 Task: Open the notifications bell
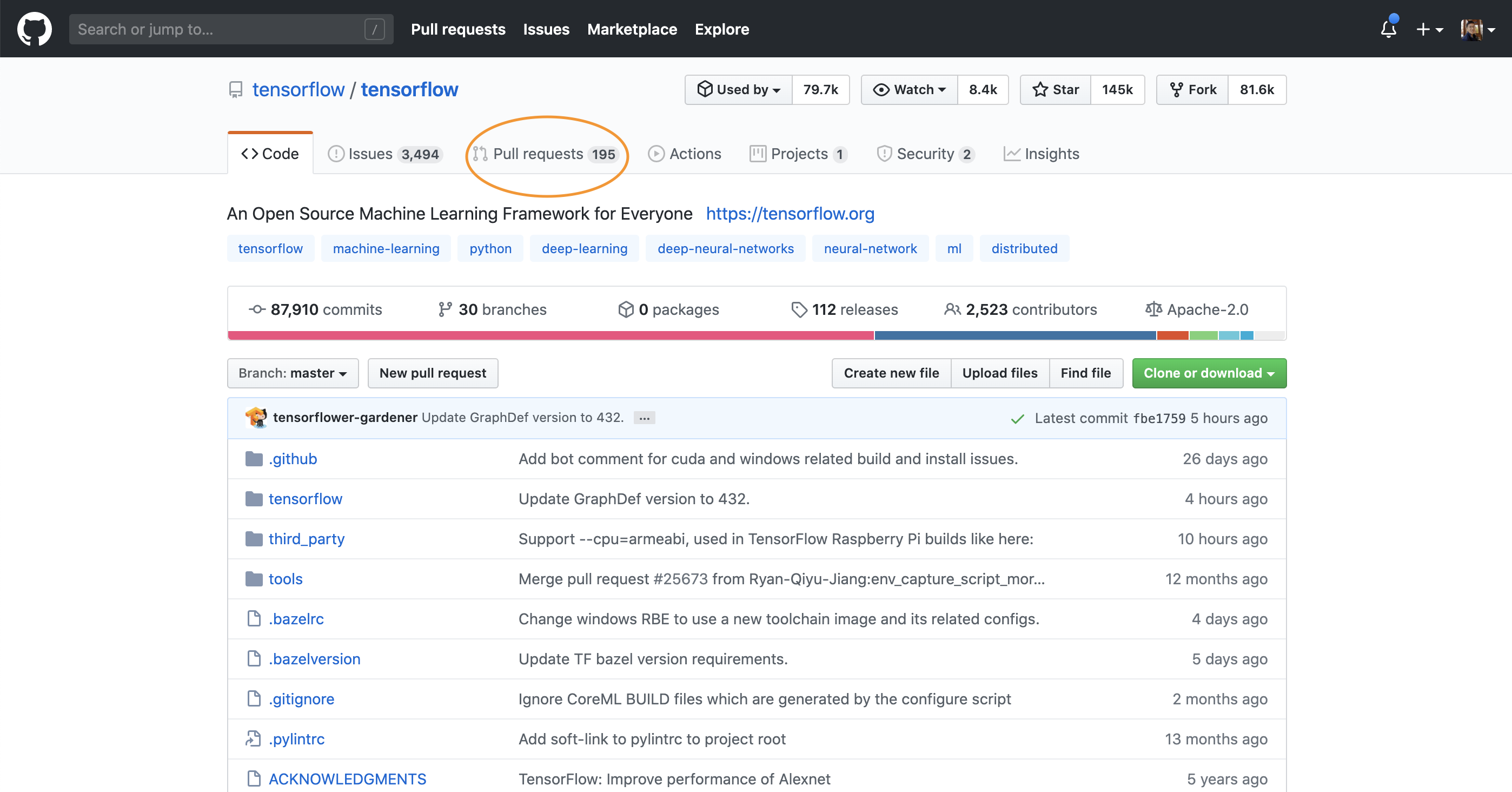pyautogui.click(x=1388, y=29)
